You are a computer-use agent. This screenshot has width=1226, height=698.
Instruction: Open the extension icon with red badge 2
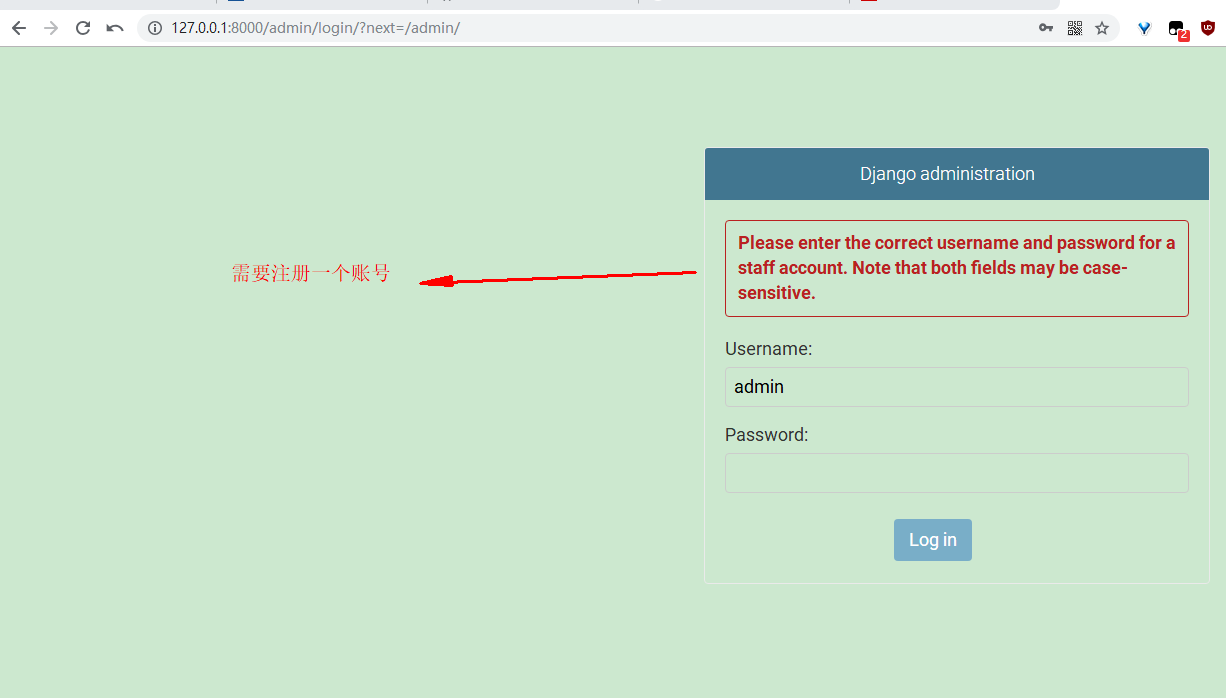point(1178,30)
